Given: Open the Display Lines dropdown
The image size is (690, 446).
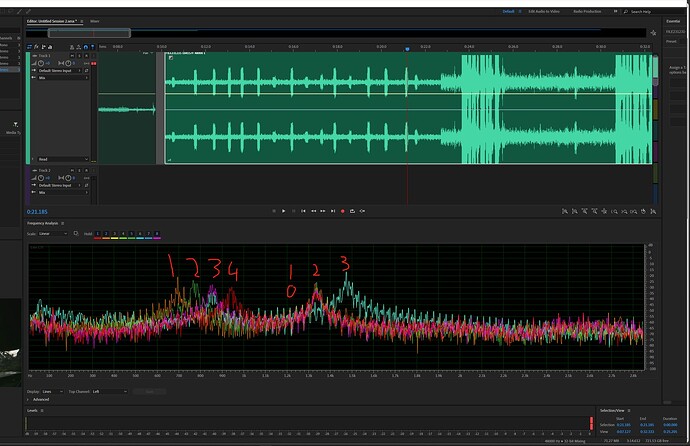Looking at the screenshot, I should point(53,391).
